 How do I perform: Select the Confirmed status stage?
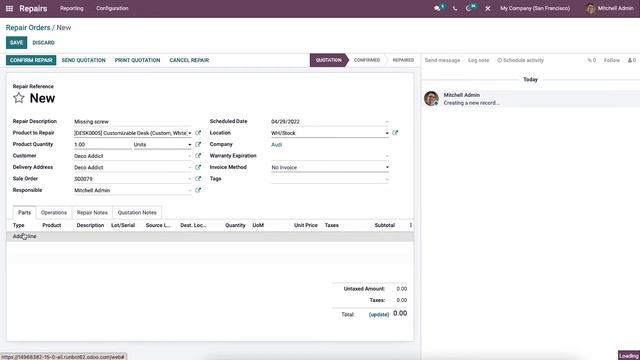point(367,60)
